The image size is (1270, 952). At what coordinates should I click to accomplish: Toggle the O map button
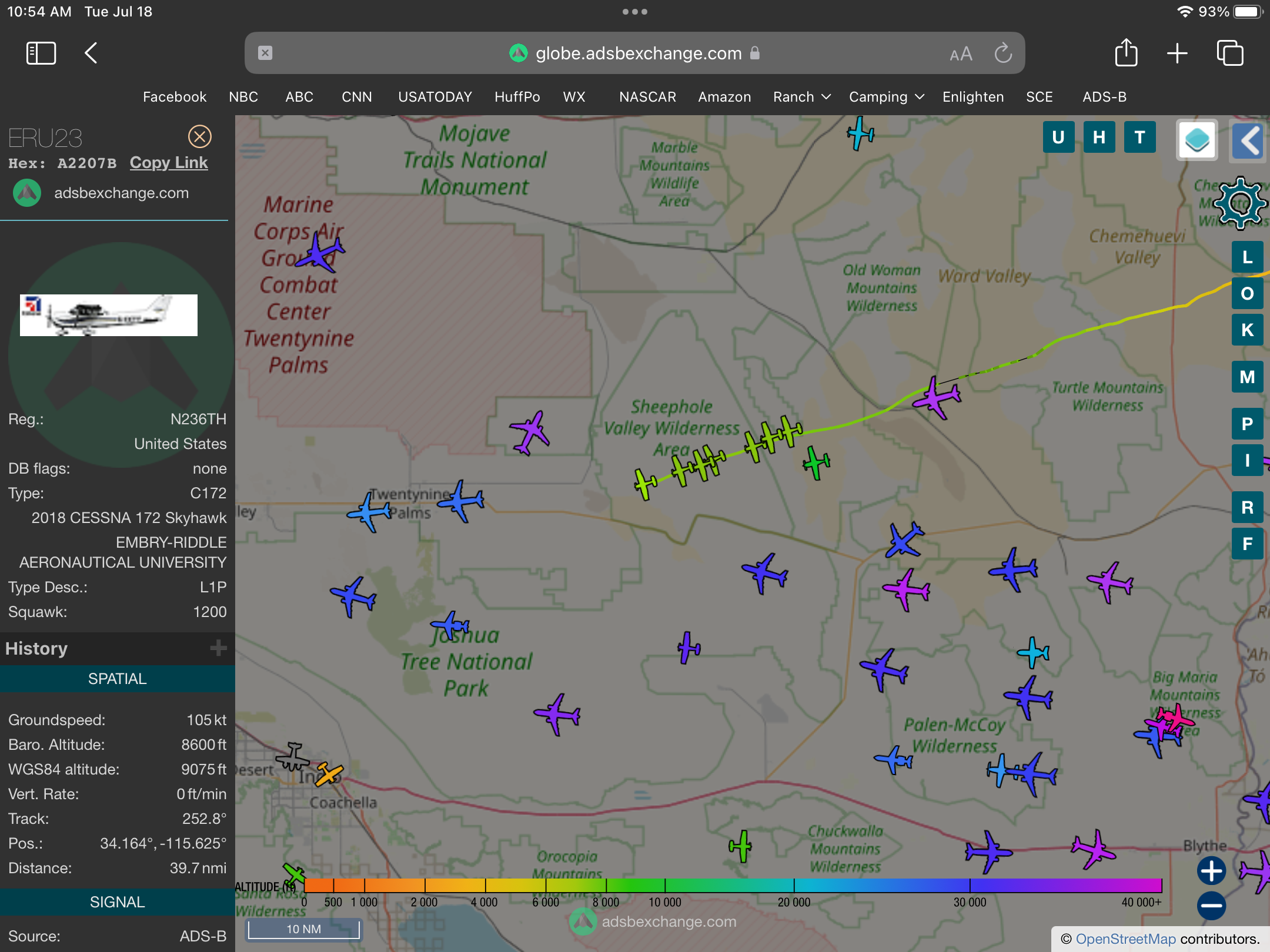[1247, 294]
